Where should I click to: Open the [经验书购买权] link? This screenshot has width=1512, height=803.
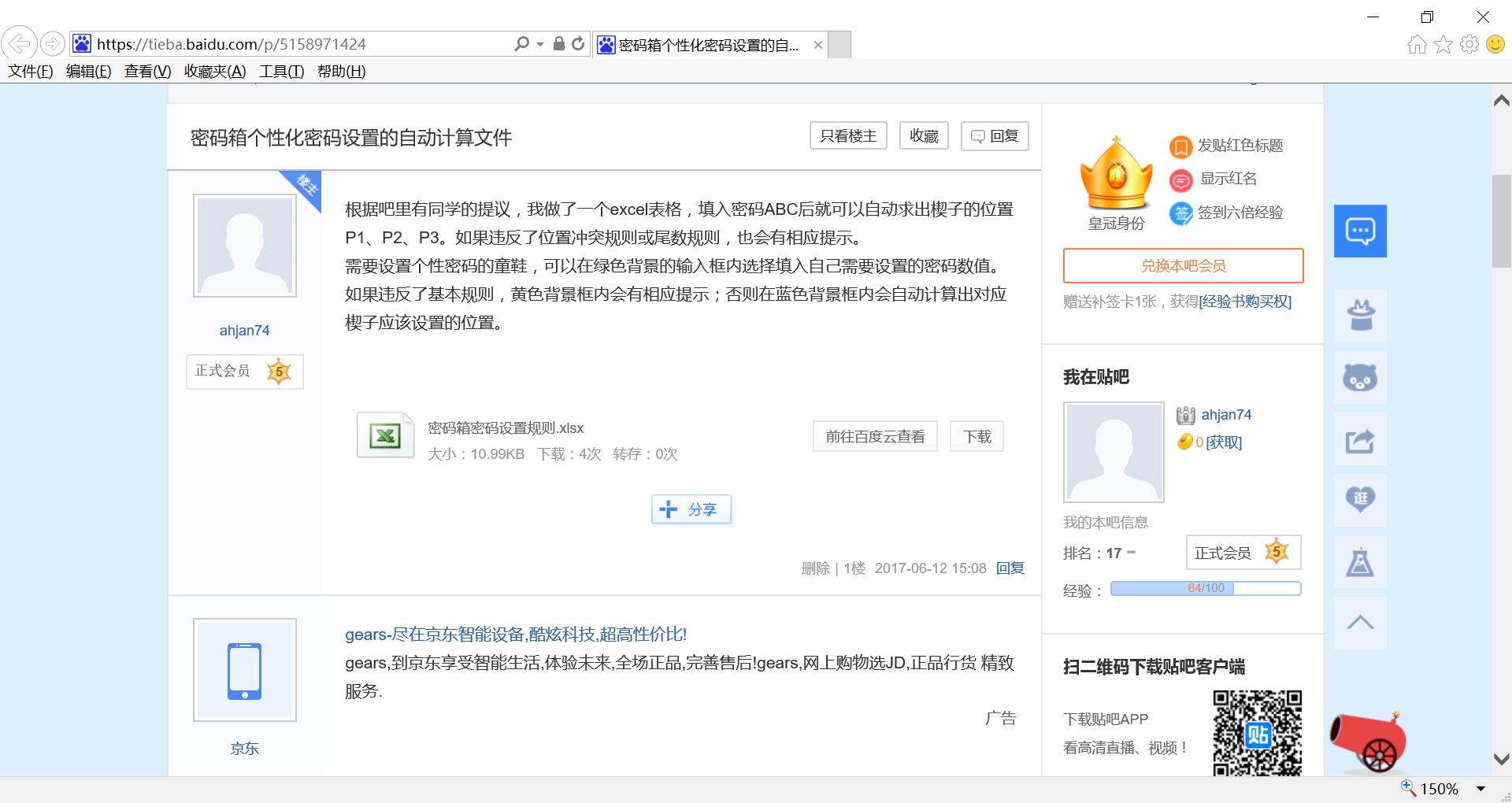(1245, 302)
